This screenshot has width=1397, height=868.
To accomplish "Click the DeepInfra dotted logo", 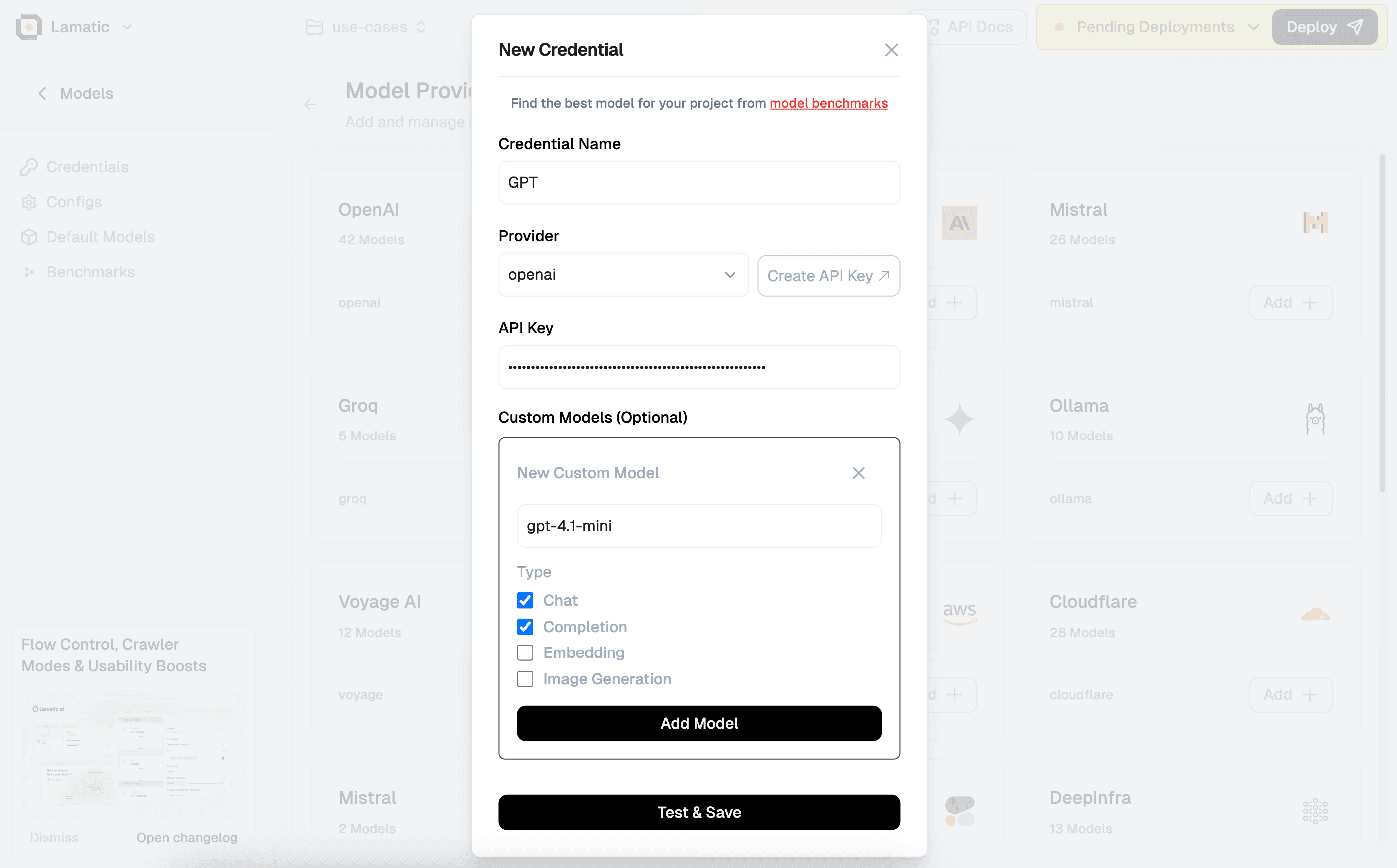I will [x=1315, y=811].
